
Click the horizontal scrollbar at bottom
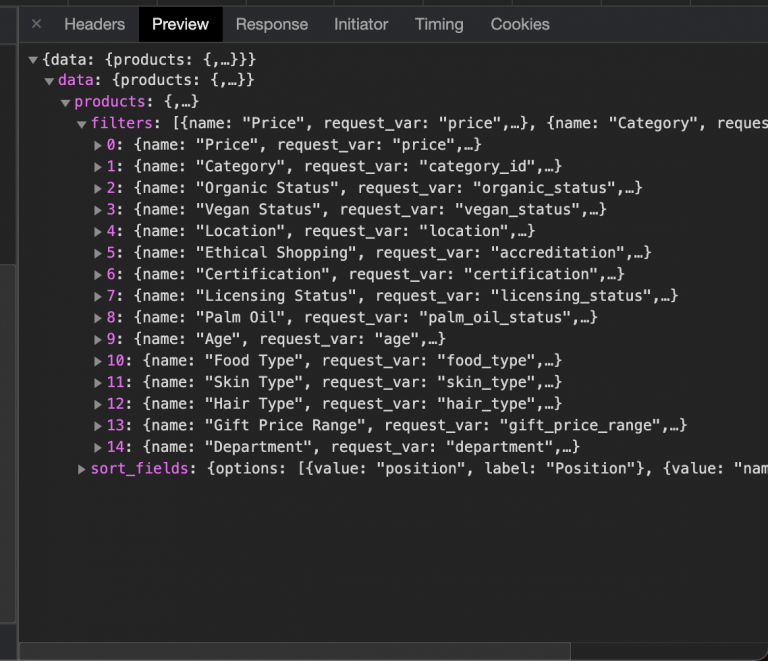coord(300,652)
